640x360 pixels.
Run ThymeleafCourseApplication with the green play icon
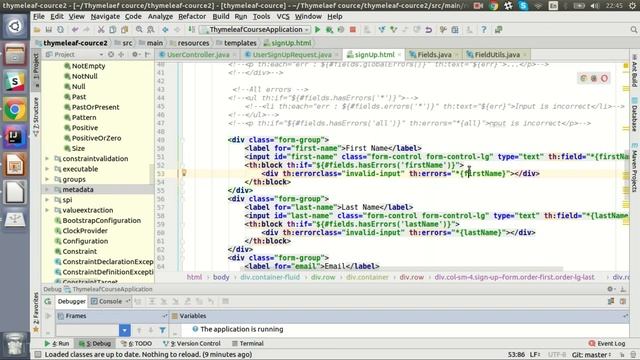pos(318,30)
